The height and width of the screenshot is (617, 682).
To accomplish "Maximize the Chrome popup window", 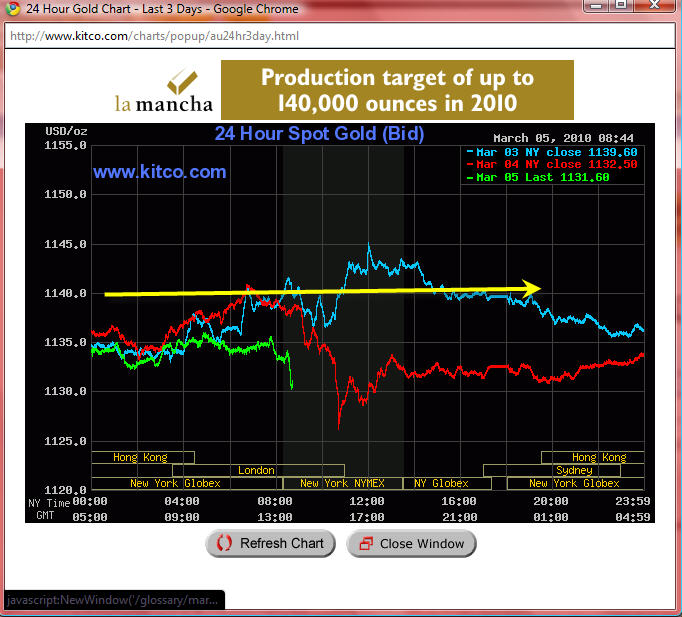I will [621, 6].
